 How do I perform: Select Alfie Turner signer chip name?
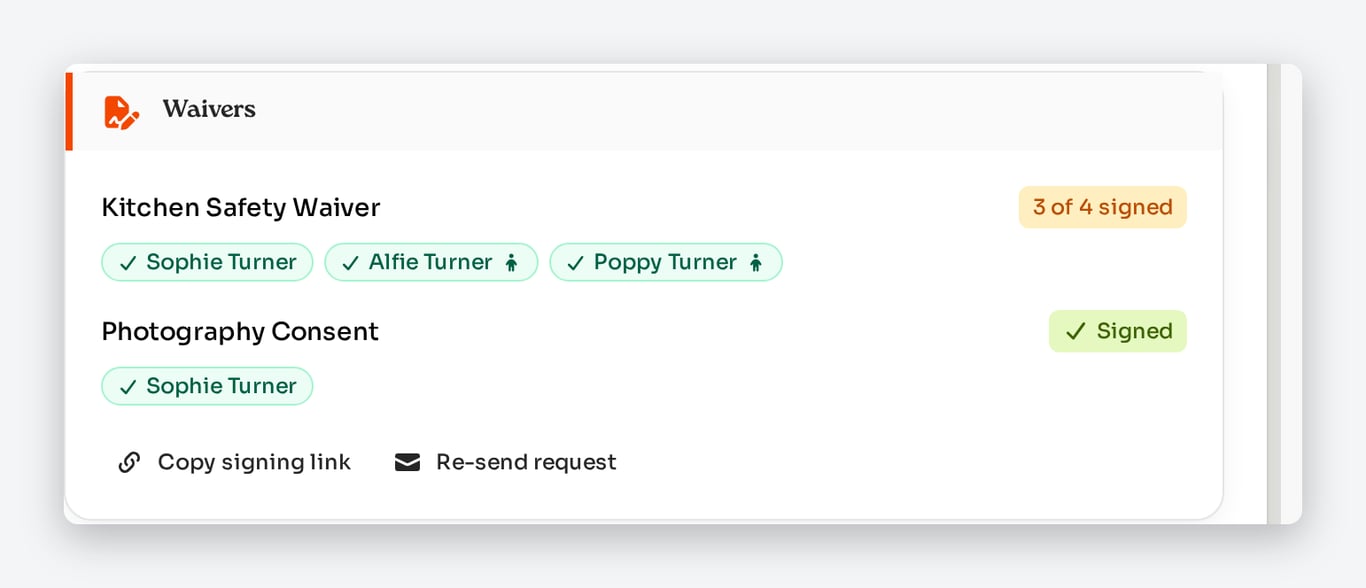point(431,262)
